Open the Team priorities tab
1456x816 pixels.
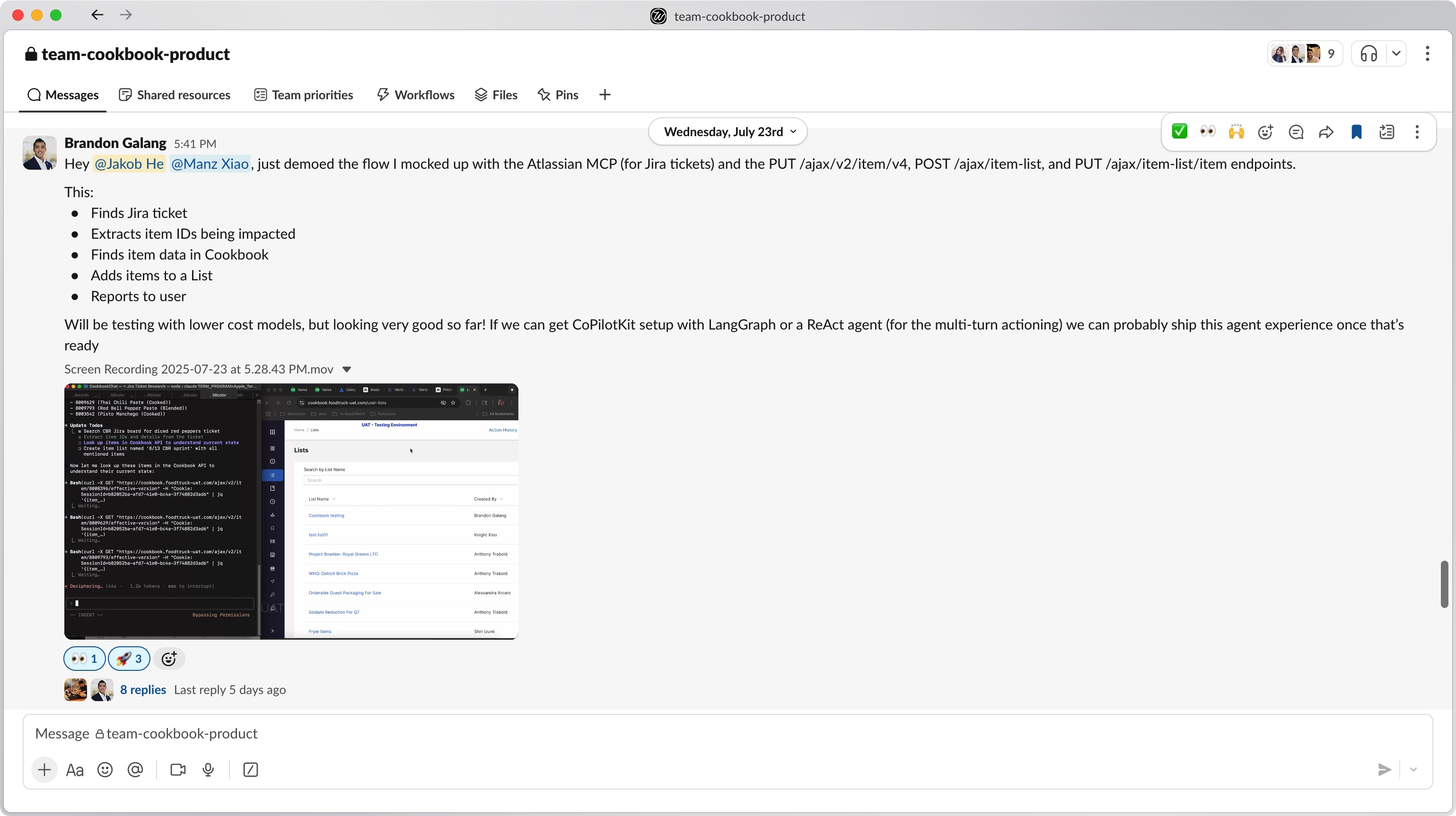304,95
